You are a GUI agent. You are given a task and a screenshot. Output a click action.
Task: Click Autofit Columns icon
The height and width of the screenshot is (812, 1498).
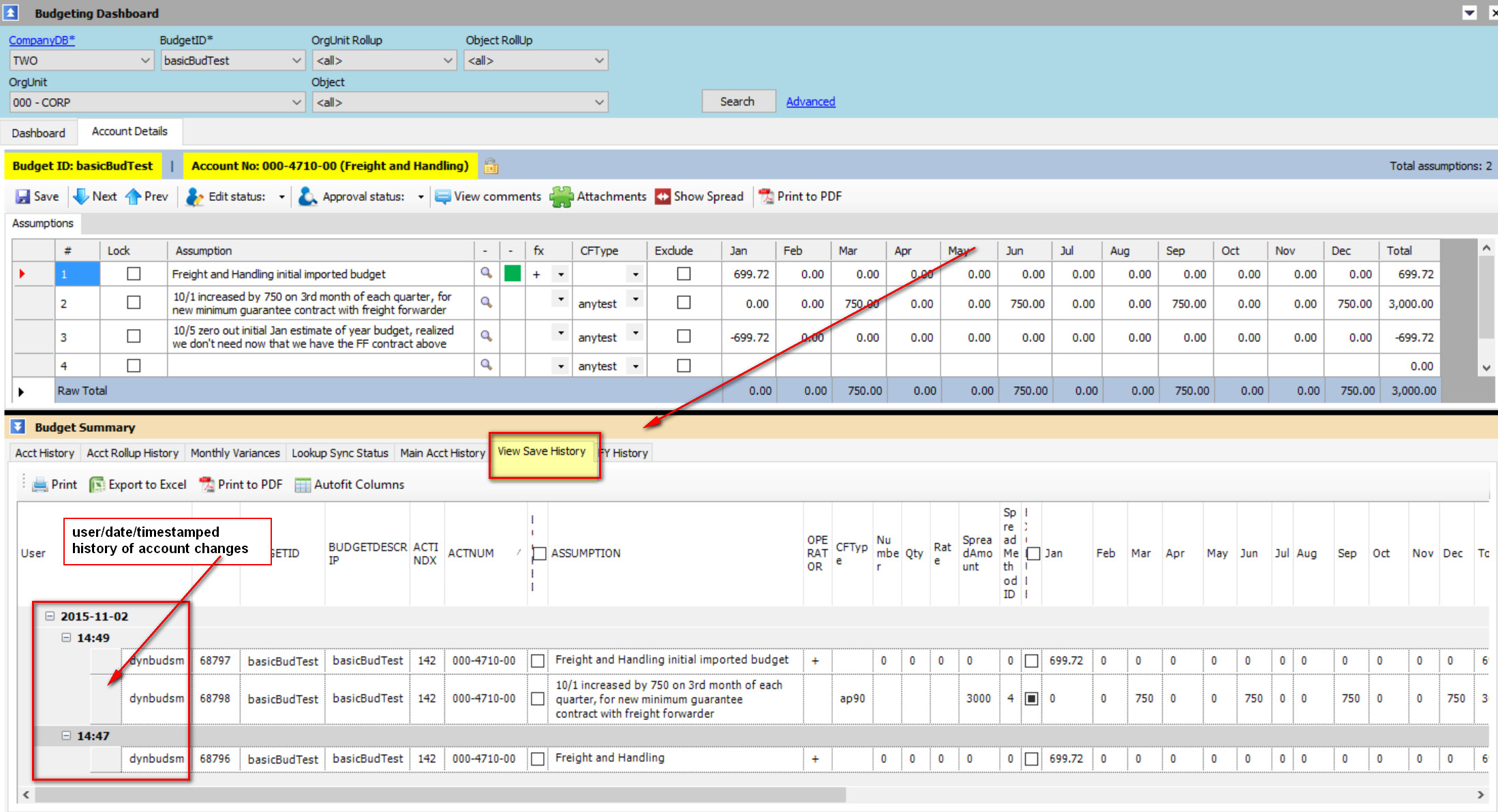coord(303,484)
